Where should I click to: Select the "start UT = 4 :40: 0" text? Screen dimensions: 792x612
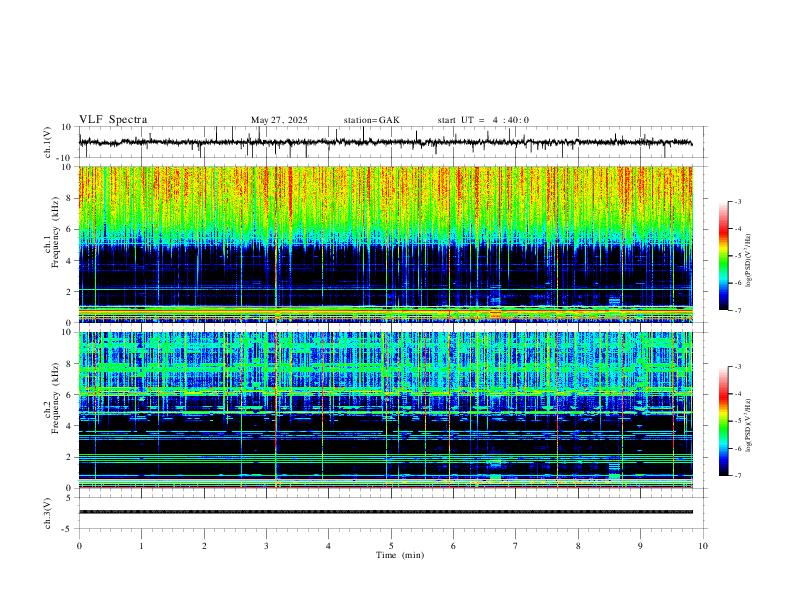pyautogui.click(x=483, y=120)
